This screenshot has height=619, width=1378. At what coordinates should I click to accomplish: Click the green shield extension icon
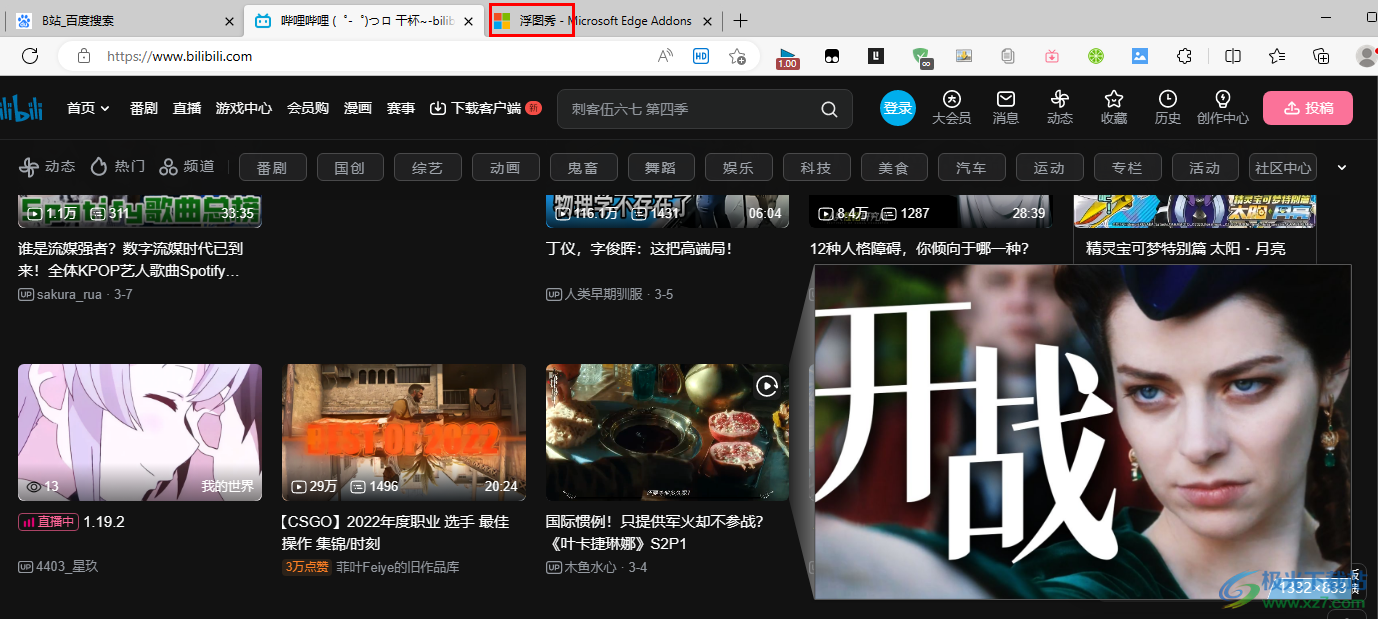click(921, 57)
